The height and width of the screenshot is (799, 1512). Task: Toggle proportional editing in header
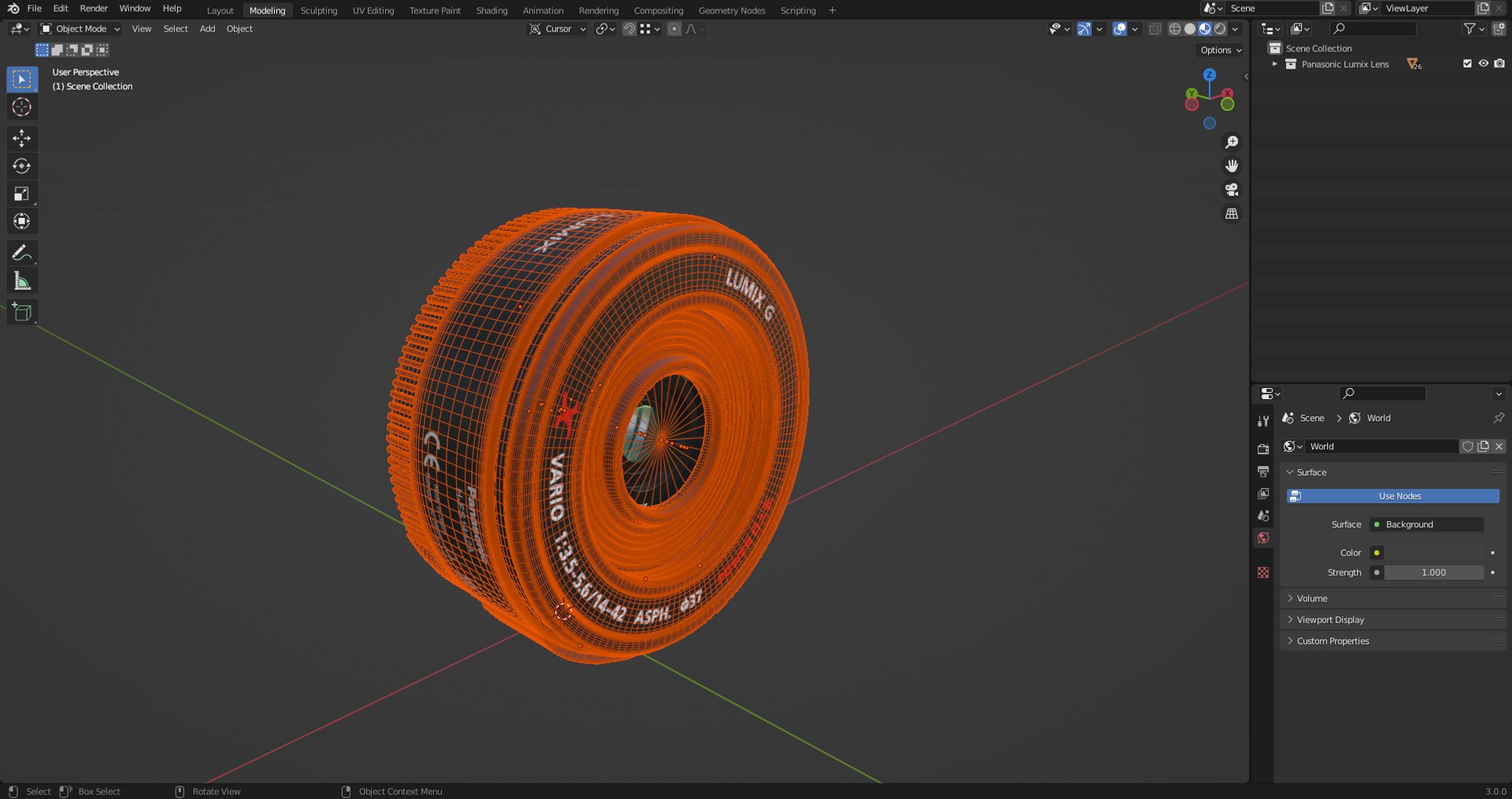coord(674,29)
